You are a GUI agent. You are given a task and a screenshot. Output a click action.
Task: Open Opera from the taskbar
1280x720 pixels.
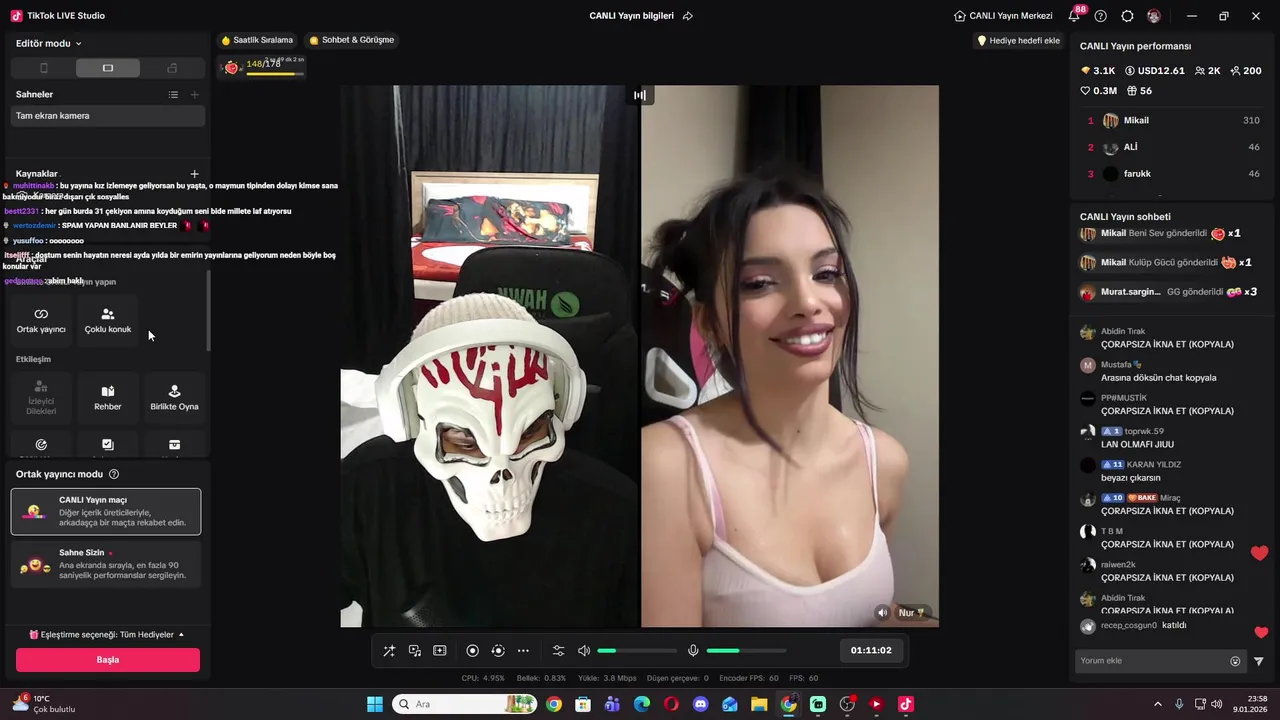click(671, 704)
